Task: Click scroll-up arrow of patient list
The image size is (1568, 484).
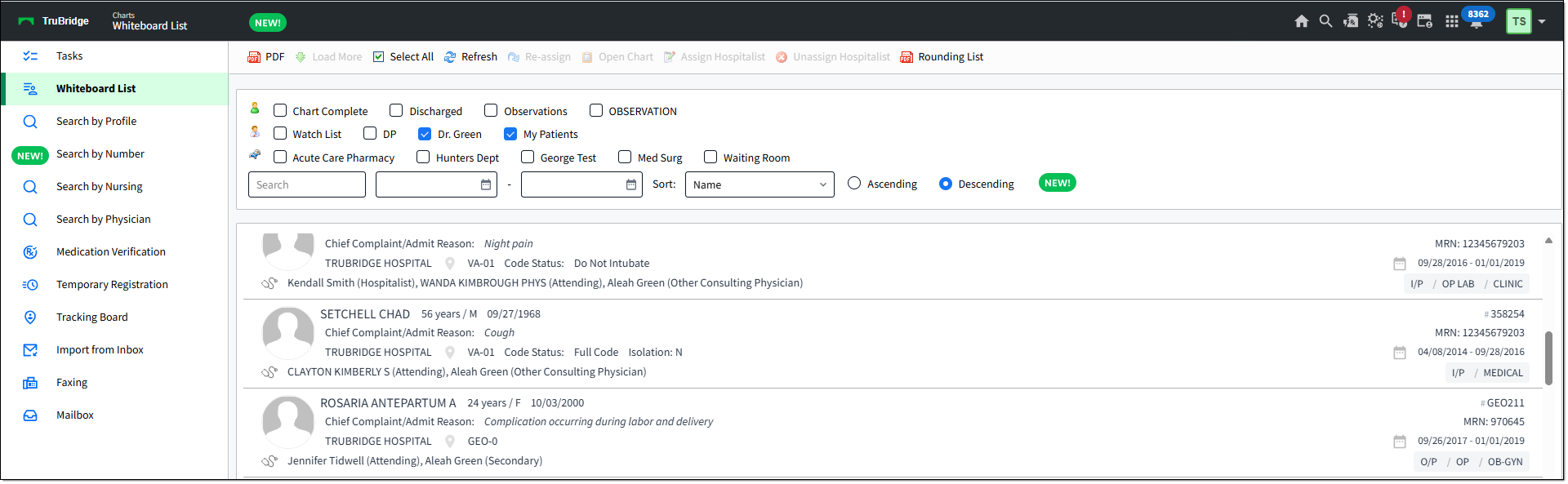Action: (x=1548, y=241)
